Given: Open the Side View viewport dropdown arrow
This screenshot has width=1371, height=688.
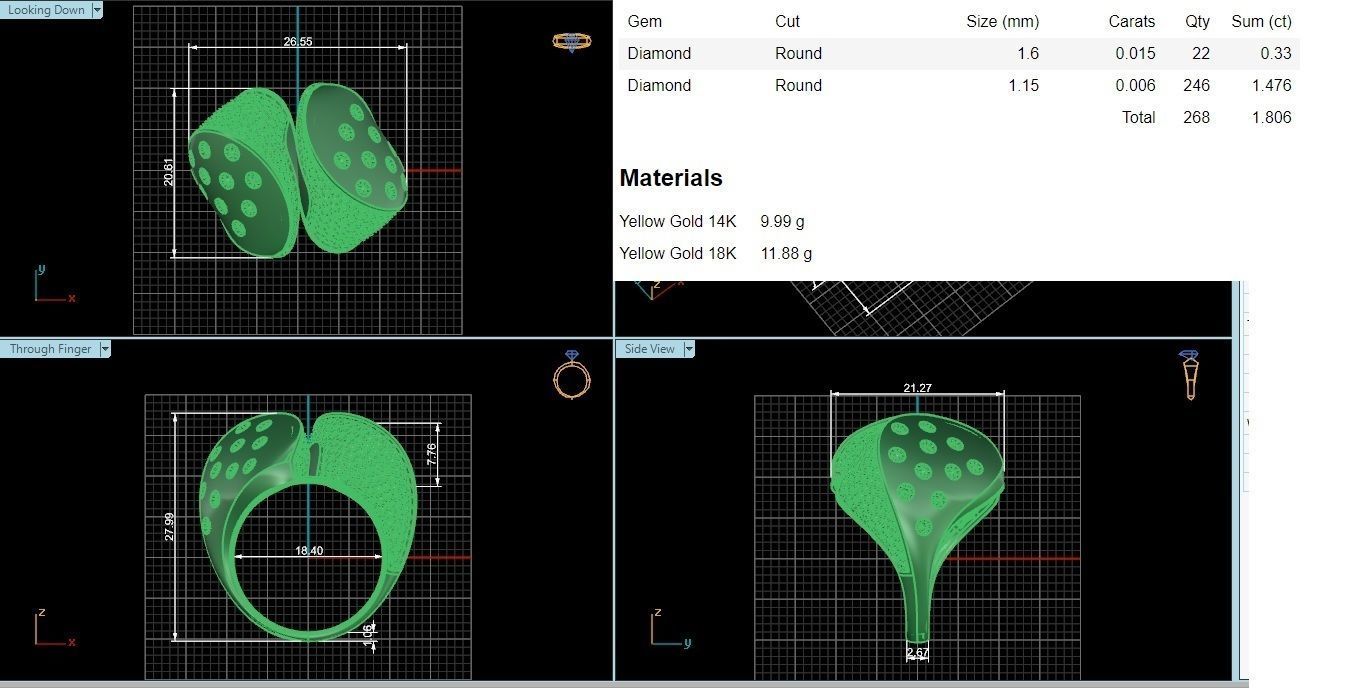Looking at the screenshot, I should (x=689, y=349).
